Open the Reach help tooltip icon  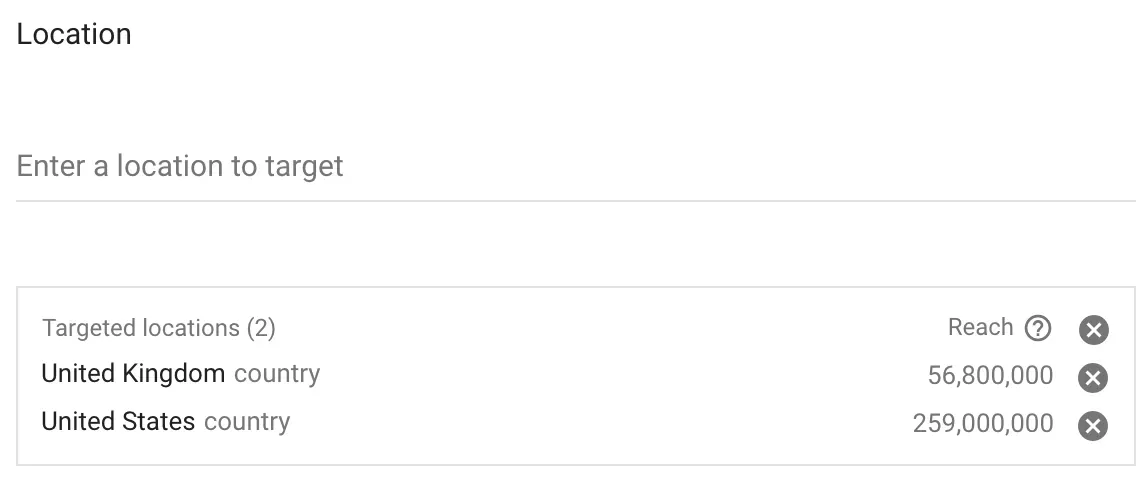(1039, 328)
